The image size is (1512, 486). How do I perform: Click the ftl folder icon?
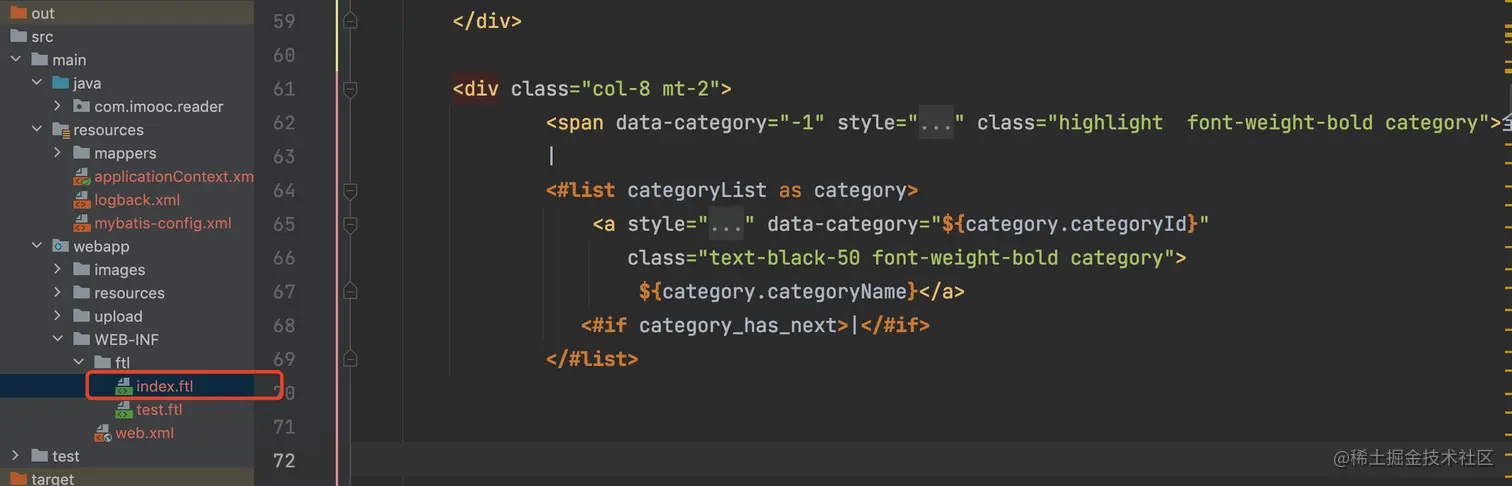(x=103, y=363)
